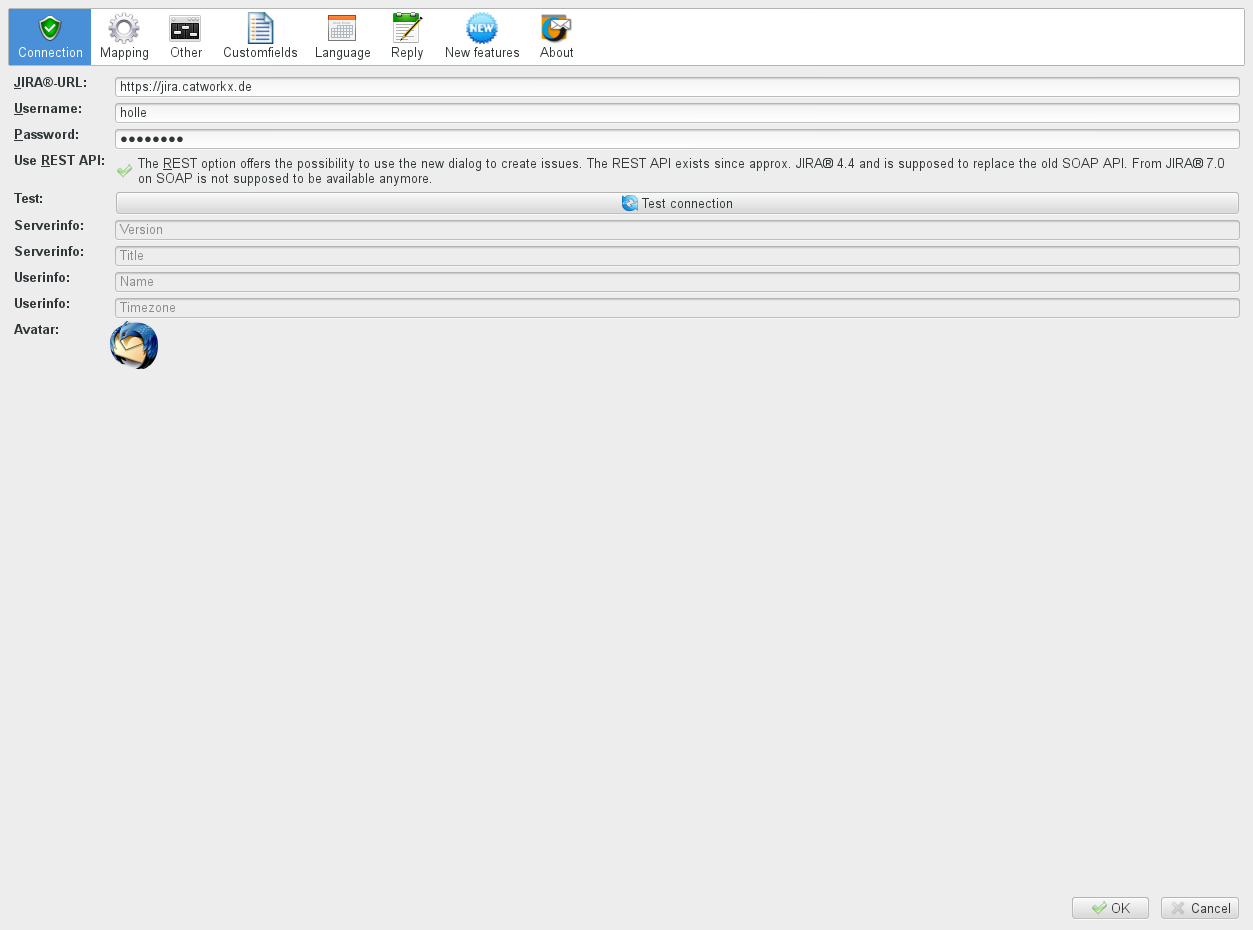Open the Reply notepad pane
1253x930 pixels.
pyautogui.click(x=407, y=37)
